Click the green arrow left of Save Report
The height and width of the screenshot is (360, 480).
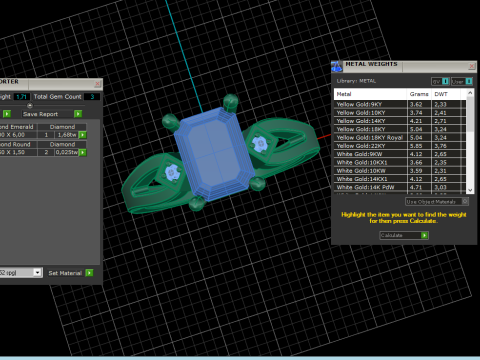click(x=7, y=114)
